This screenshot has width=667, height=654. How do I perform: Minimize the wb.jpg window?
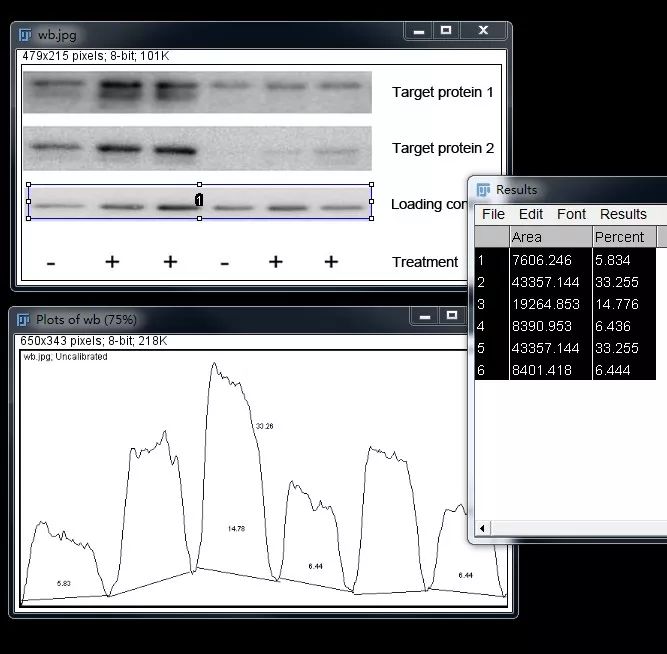[x=419, y=31]
